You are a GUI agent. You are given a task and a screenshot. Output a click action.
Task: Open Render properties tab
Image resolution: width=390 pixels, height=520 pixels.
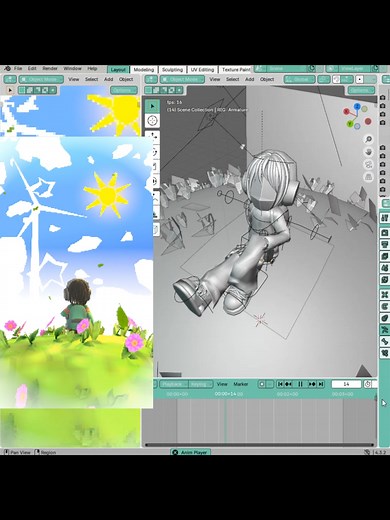385,232
